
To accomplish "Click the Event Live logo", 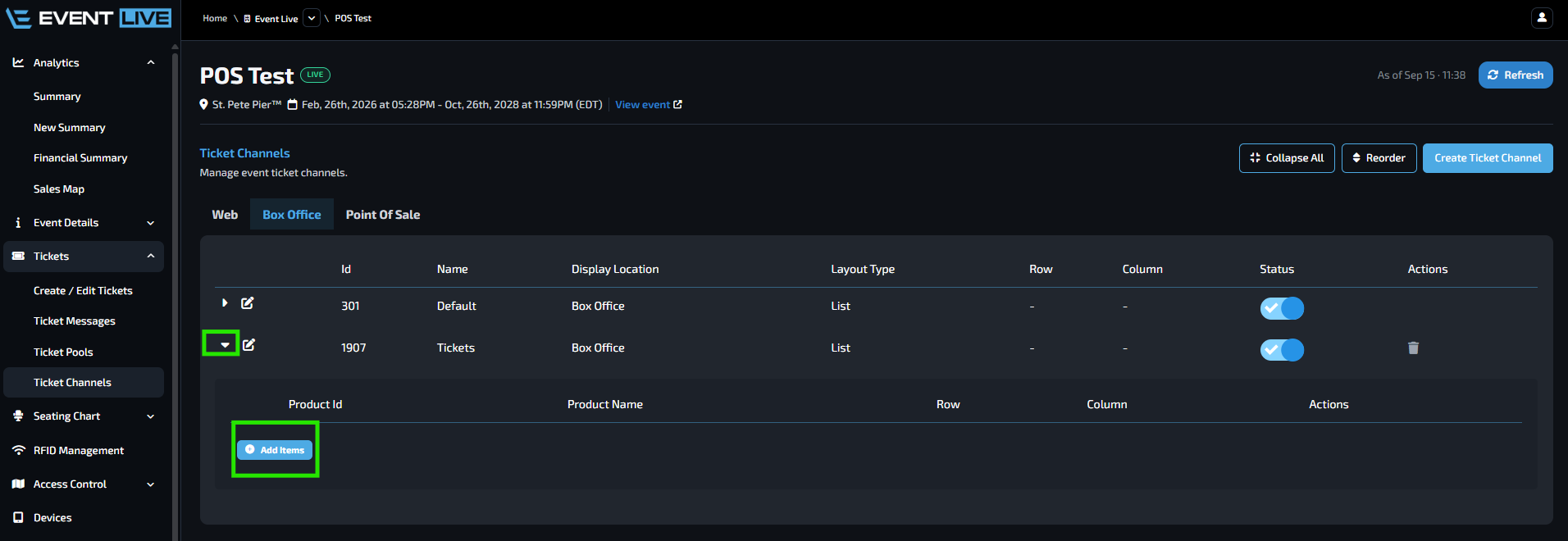I will click(x=89, y=18).
